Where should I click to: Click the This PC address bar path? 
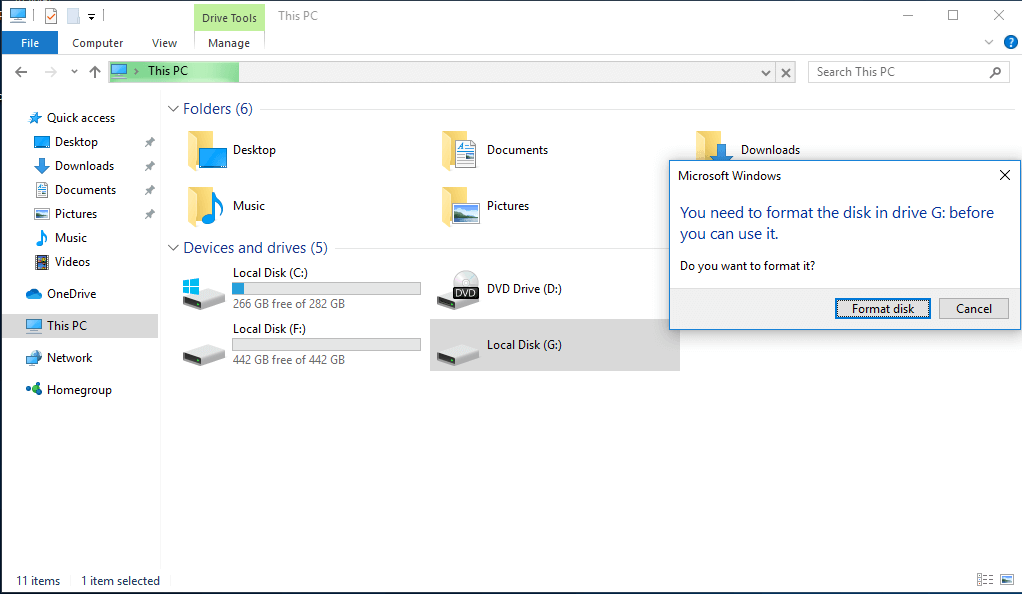point(168,71)
